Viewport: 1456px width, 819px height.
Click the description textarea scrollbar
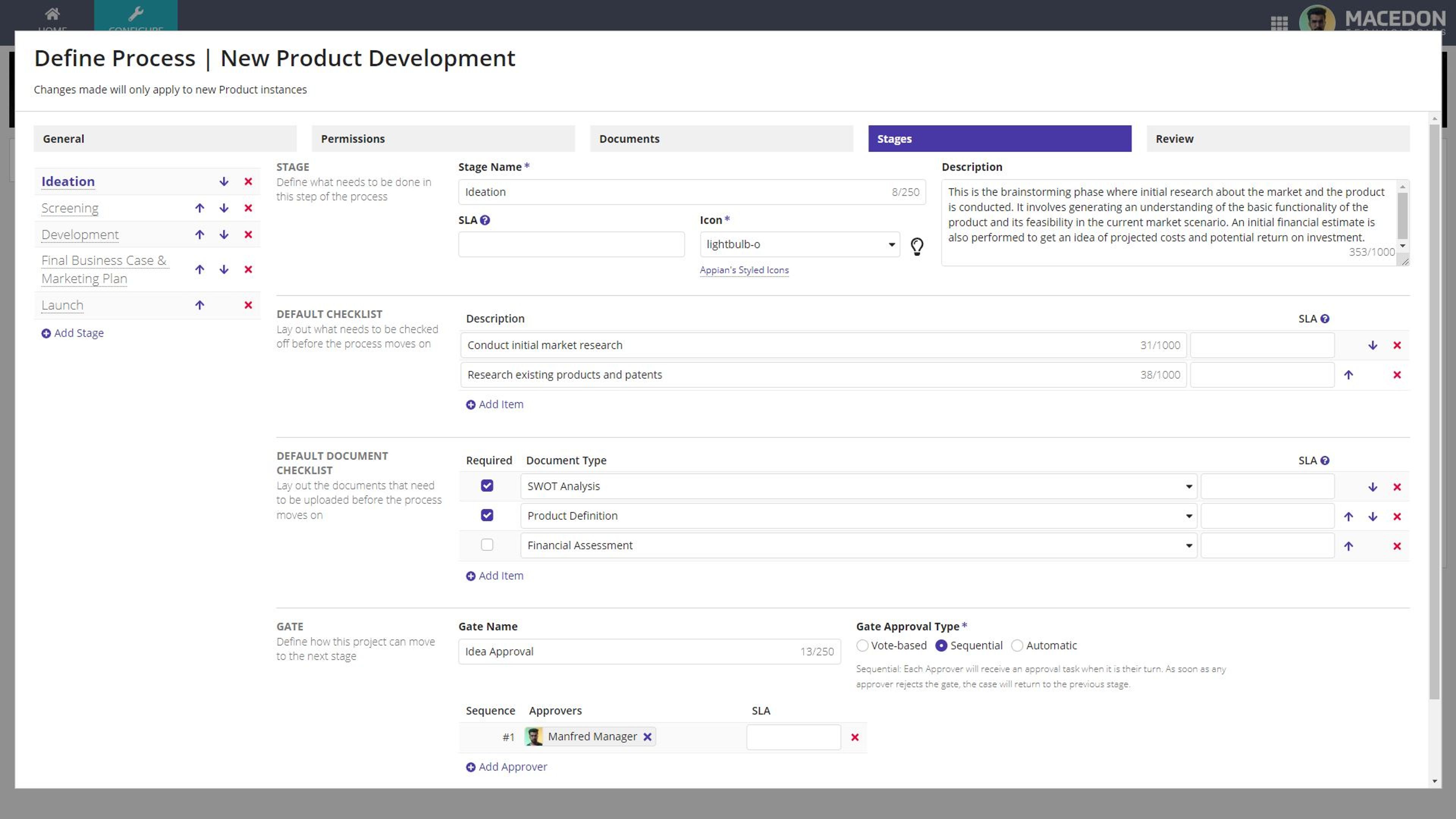[1402, 215]
